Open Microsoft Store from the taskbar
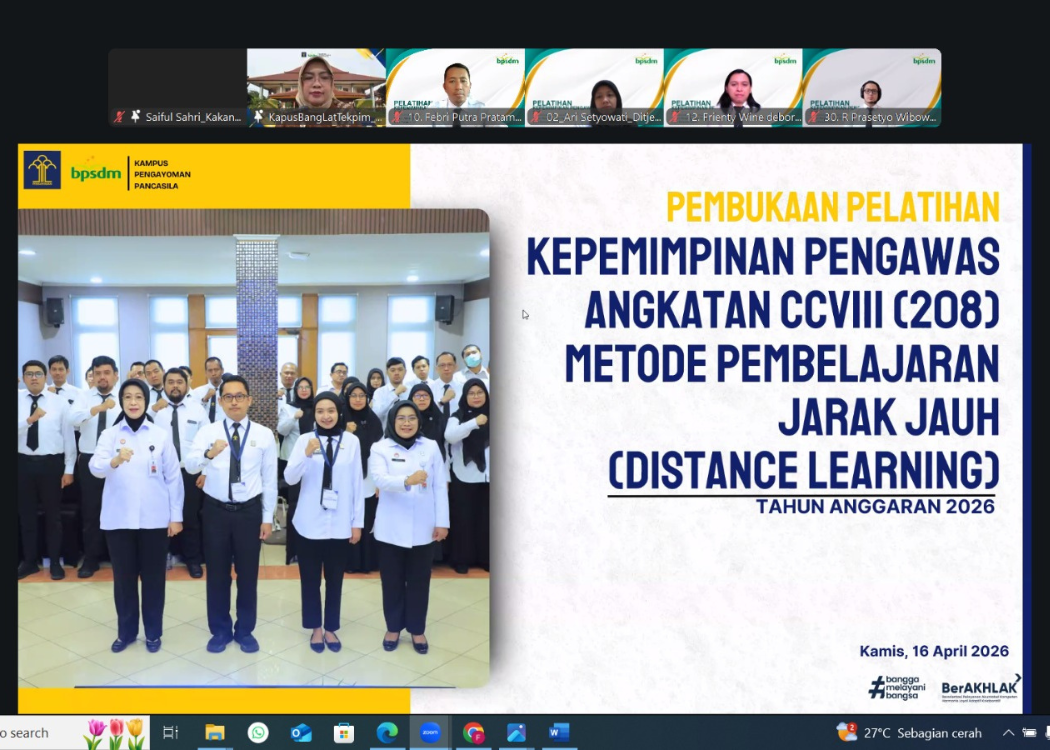This screenshot has height=750, width=1050. (344, 733)
